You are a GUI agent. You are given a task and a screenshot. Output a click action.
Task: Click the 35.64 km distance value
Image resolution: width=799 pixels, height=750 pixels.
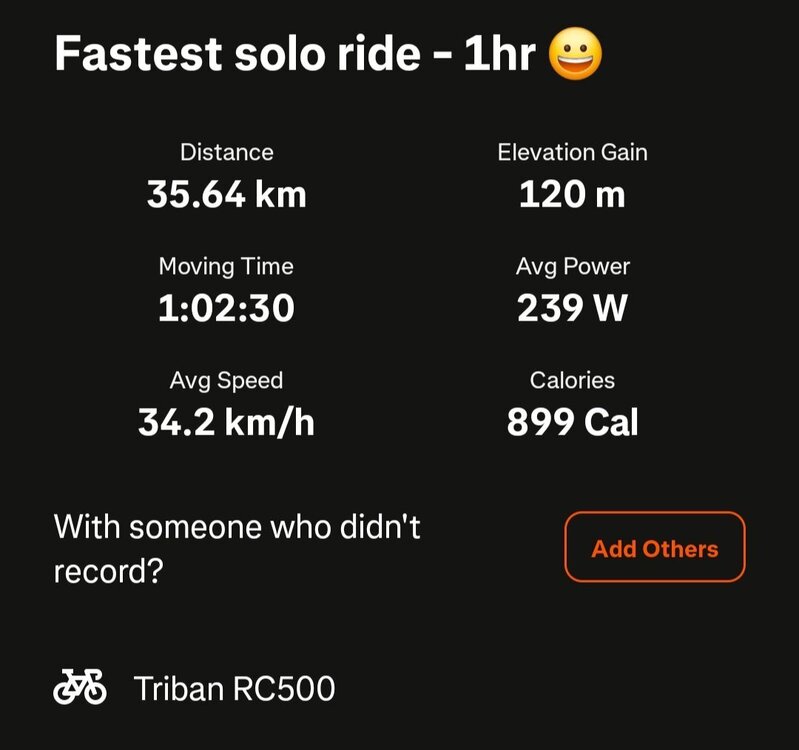[226, 194]
